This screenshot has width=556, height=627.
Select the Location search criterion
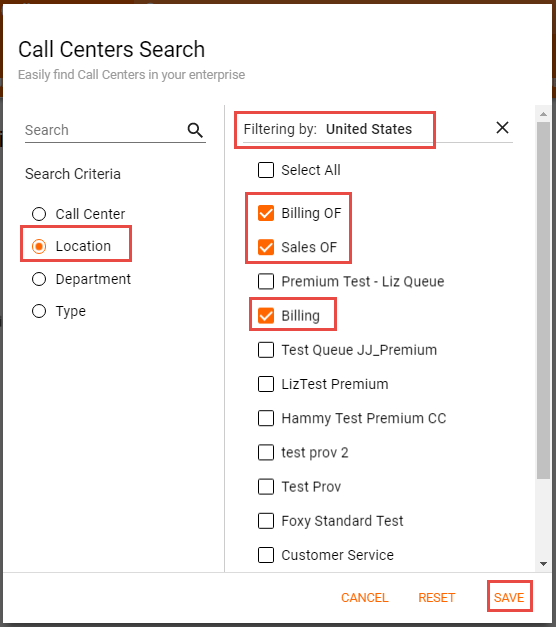pos(39,246)
